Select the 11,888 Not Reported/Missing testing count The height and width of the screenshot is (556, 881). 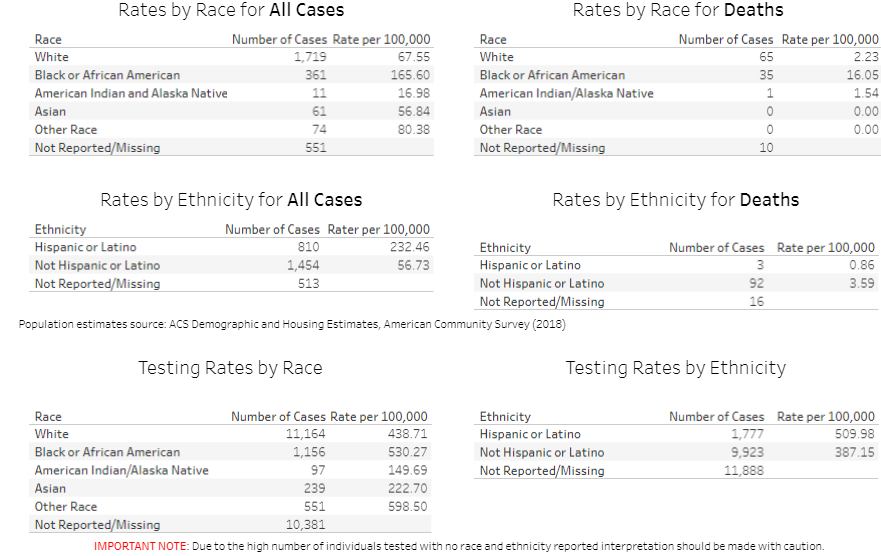pyautogui.click(x=744, y=471)
